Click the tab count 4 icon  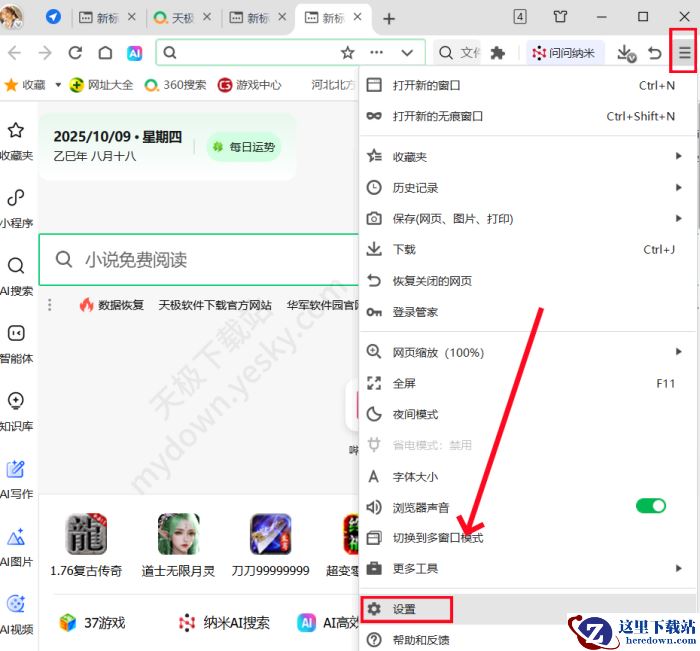click(x=520, y=17)
